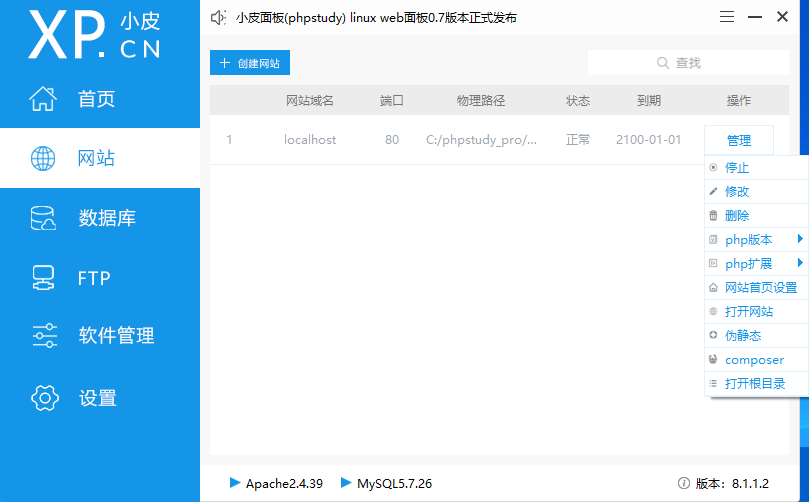Open the 设置 sidebar tab
The image size is (812, 504).
coord(100,398)
